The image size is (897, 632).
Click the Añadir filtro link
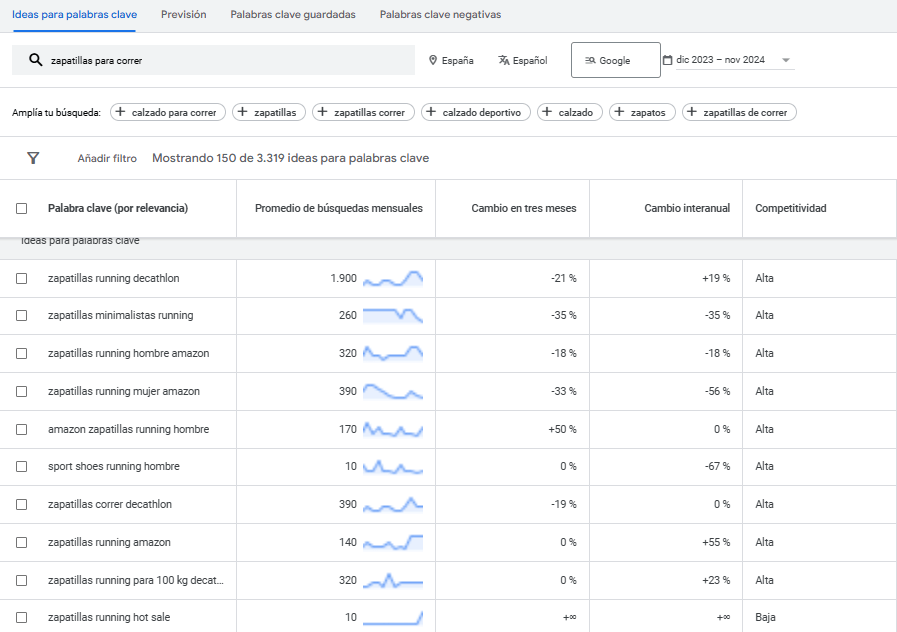point(105,158)
